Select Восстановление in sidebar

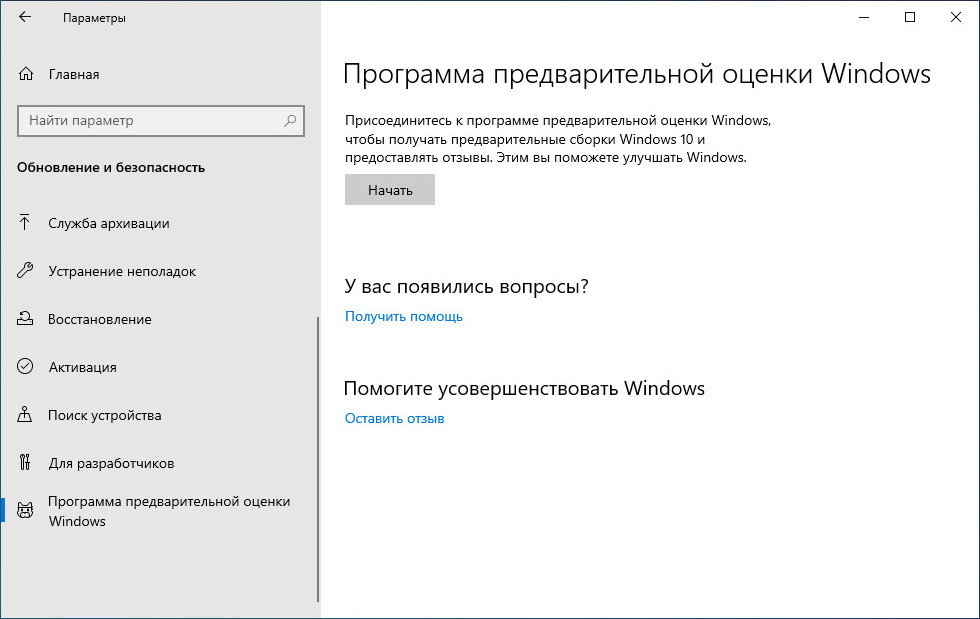click(100, 320)
